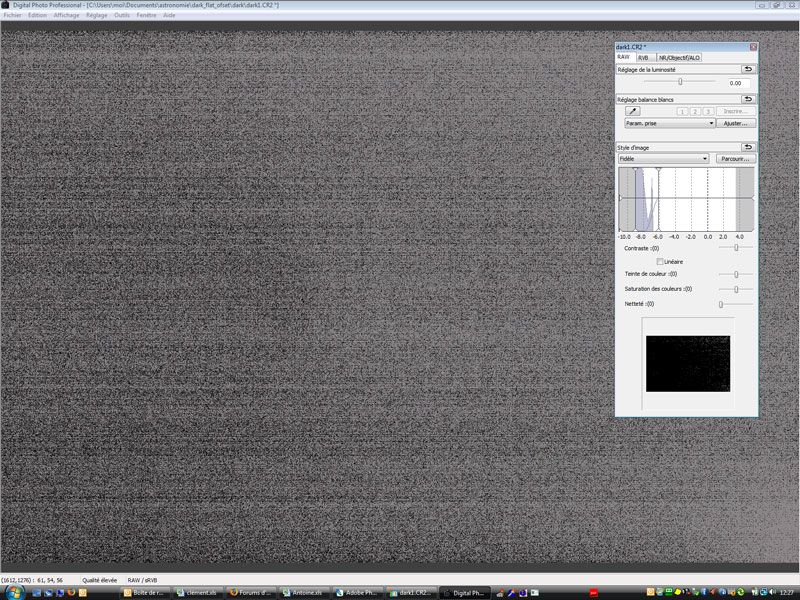Click the Contraste slider handle
800x600 pixels.
click(736, 247)
